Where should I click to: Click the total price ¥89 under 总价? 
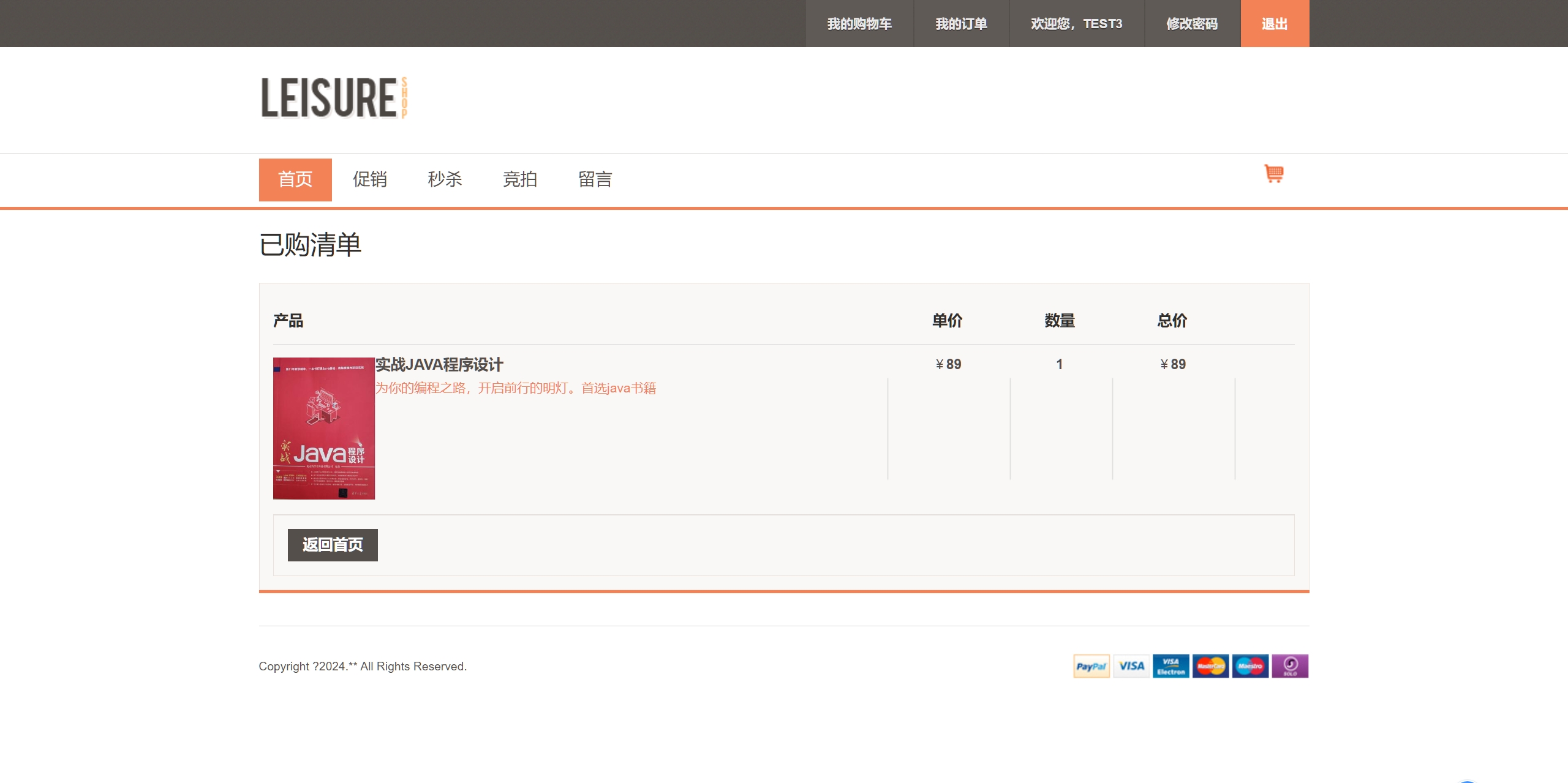[x=1173, y=364]
